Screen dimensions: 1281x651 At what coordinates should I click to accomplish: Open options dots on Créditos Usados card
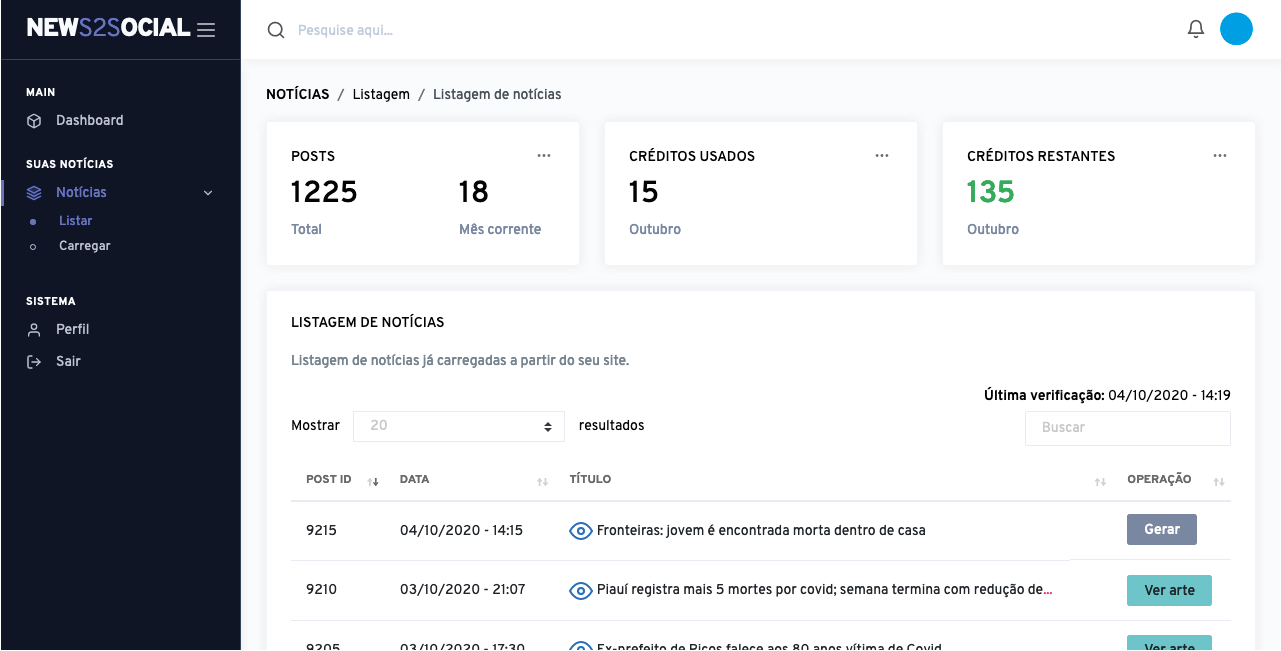click(x=881, y=156)
